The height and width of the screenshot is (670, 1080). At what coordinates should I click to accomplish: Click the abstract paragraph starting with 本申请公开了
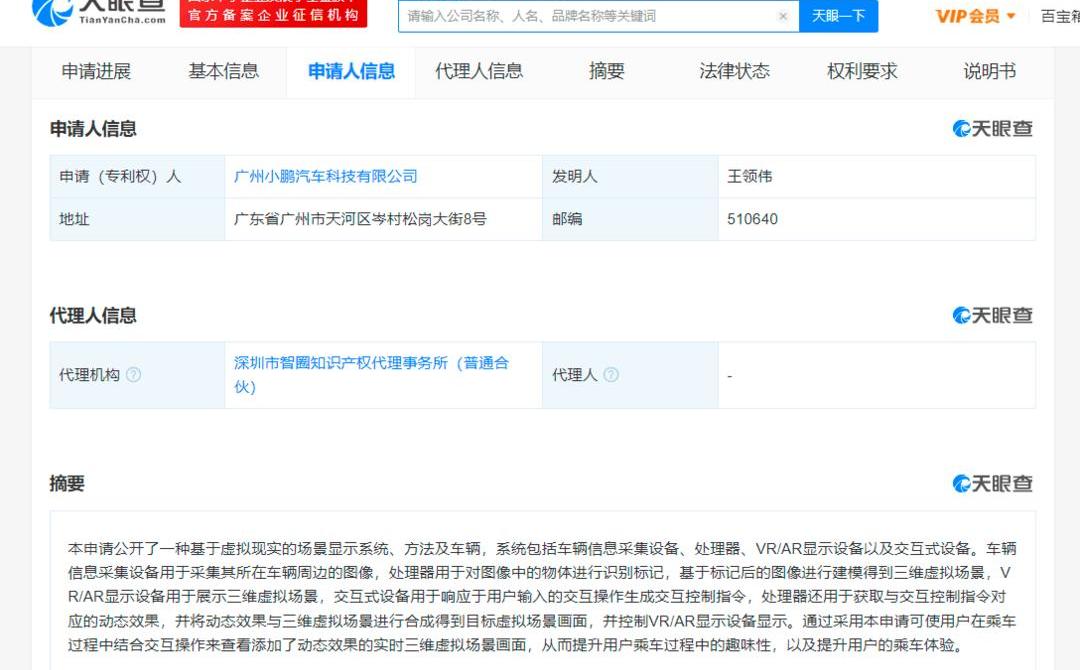click(542, 597)
